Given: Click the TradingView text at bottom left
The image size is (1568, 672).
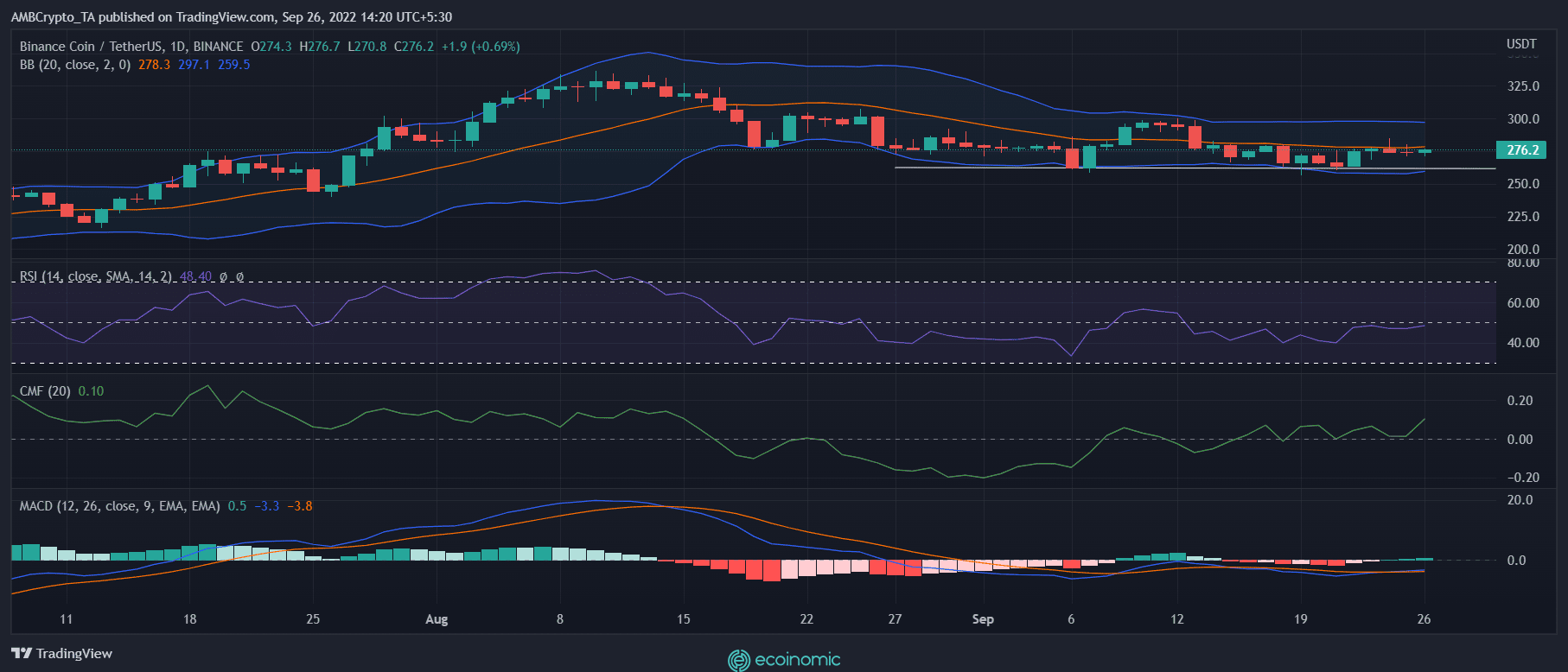Looking at the screenshot, I should 74,654.
